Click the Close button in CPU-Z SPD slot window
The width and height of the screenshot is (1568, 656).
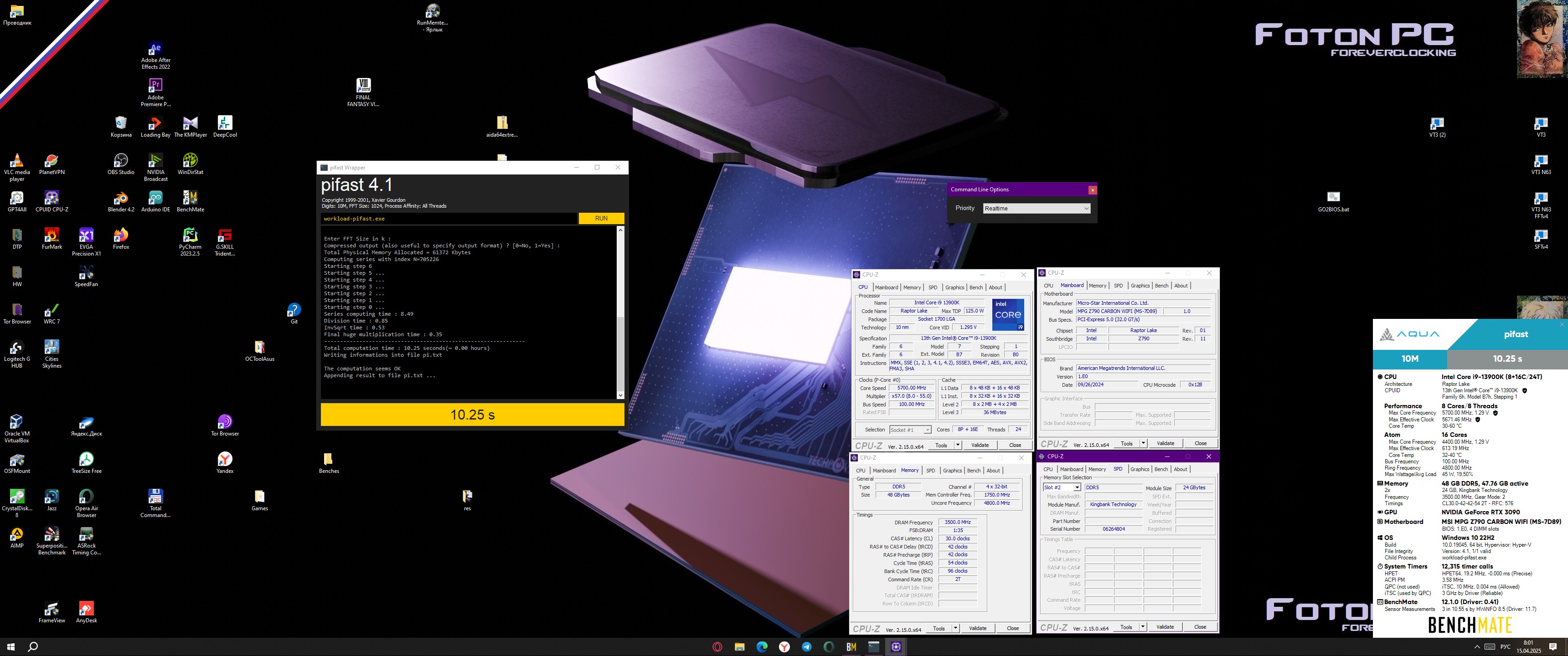click(1200, 626)
